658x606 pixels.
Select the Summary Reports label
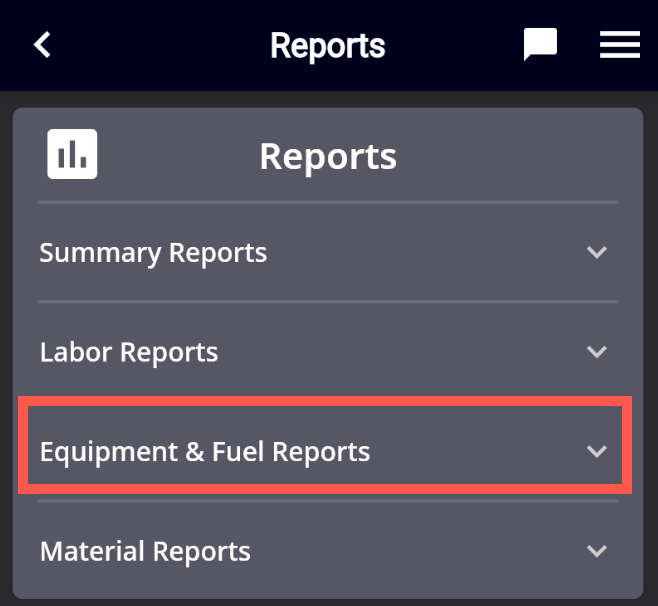[153, 252]
